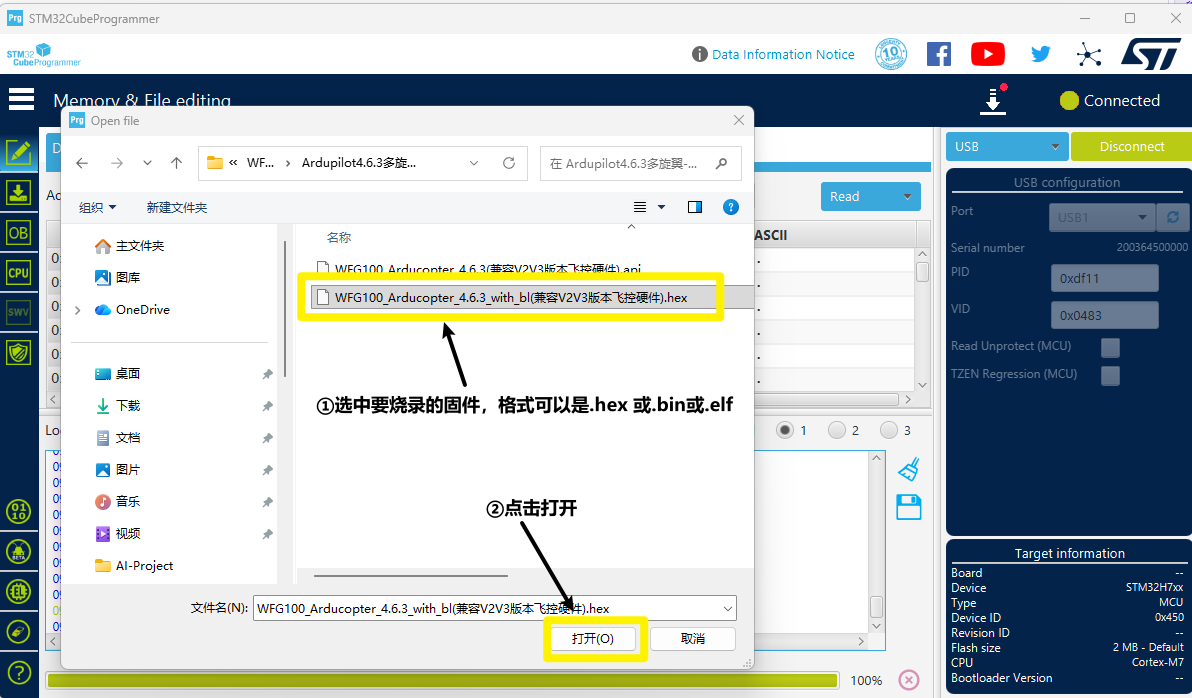Click the search box in Open file dialog

[x=640, y=163]
